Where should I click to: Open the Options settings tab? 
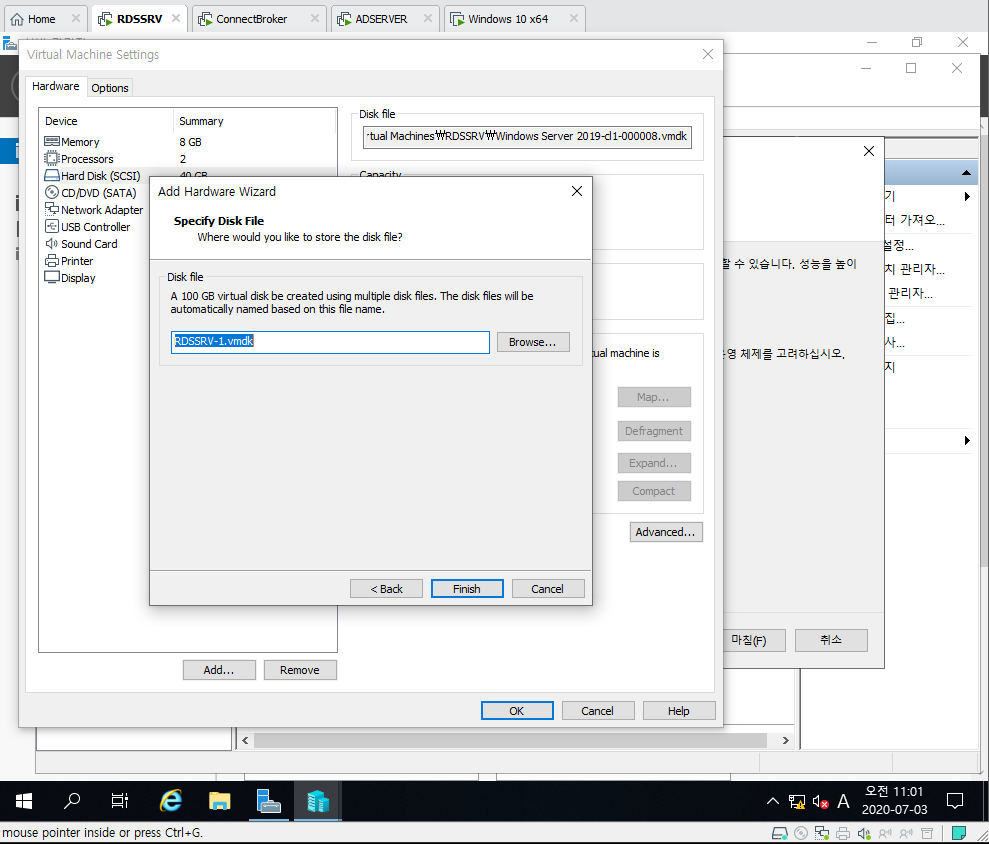click(110, 88)
